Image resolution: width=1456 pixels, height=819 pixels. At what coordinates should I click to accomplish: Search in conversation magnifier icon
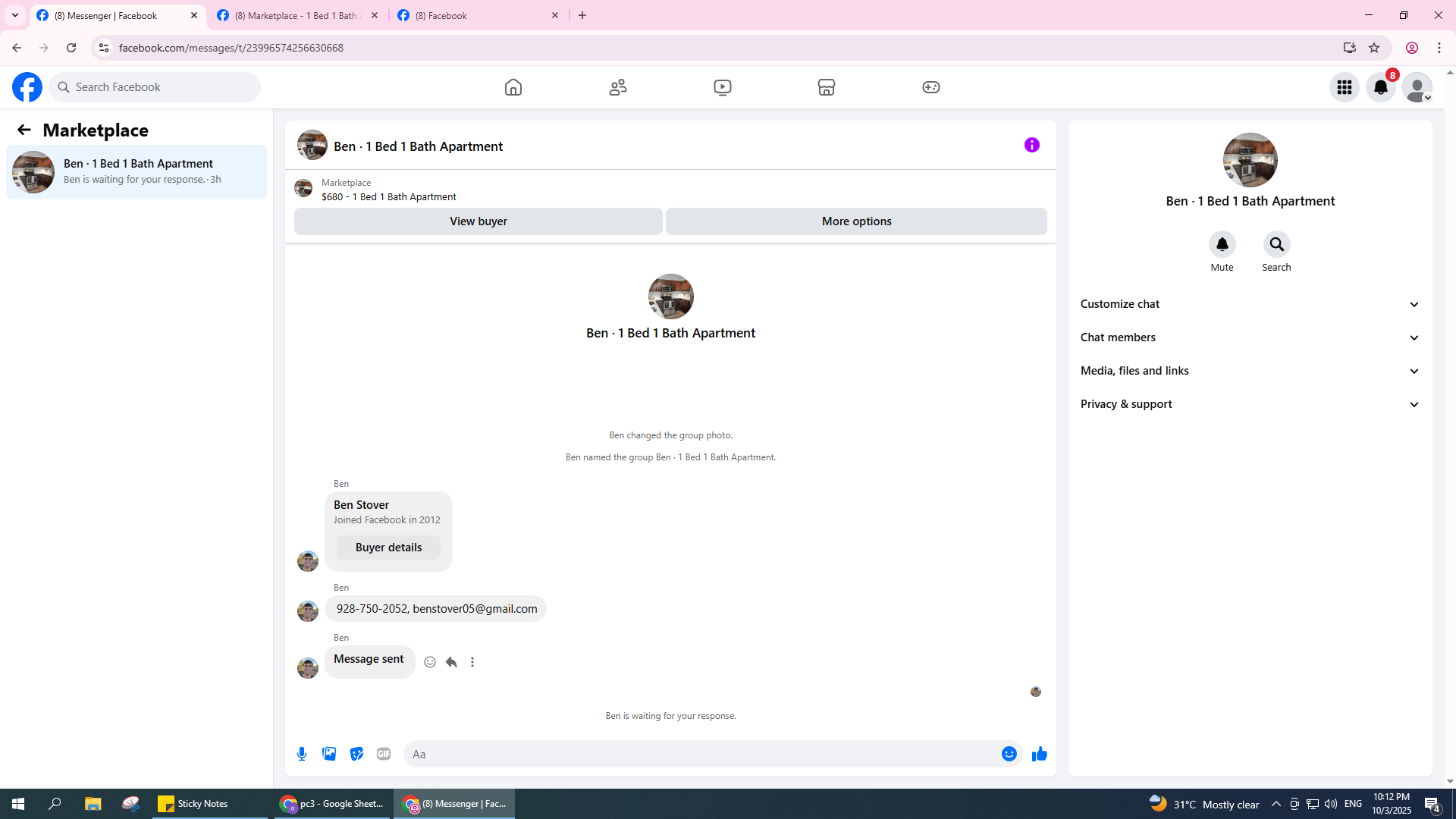click(1277, 244)
